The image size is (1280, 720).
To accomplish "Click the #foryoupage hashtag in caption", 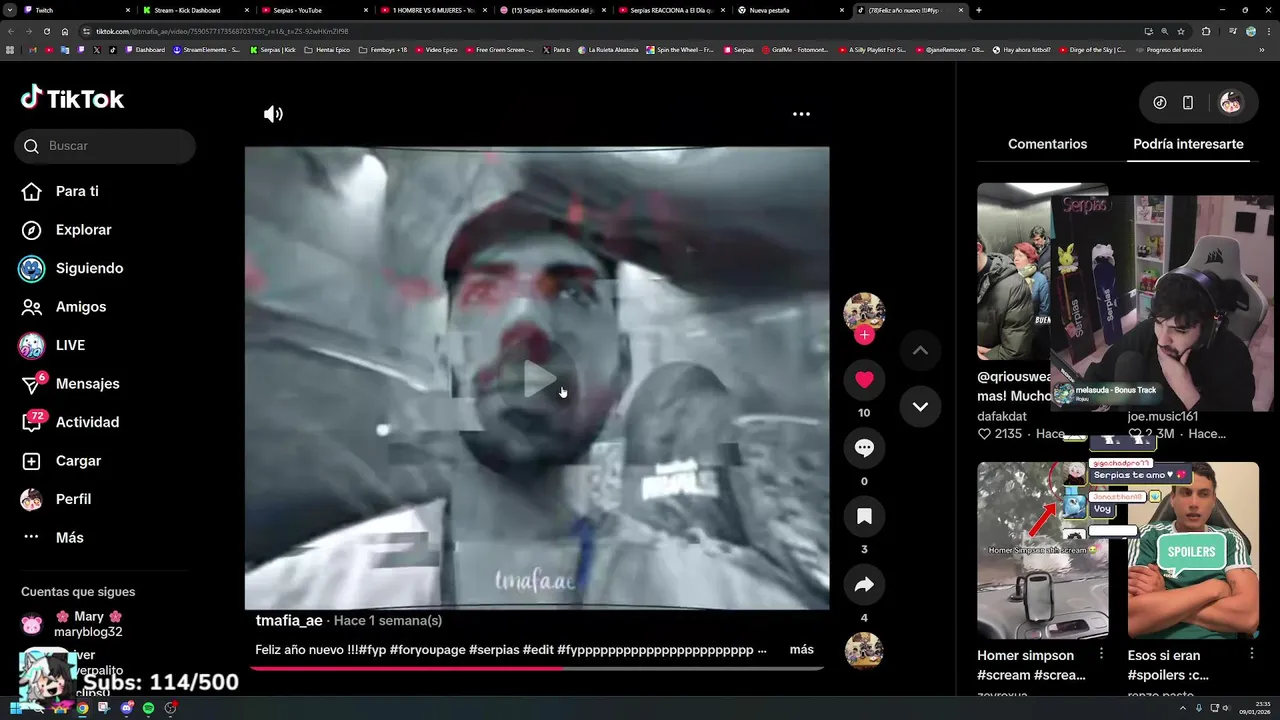I will coord(427,650).
